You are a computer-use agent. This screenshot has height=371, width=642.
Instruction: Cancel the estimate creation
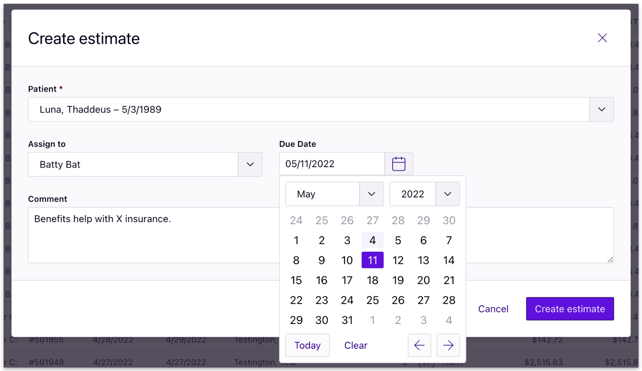(493, 309)
